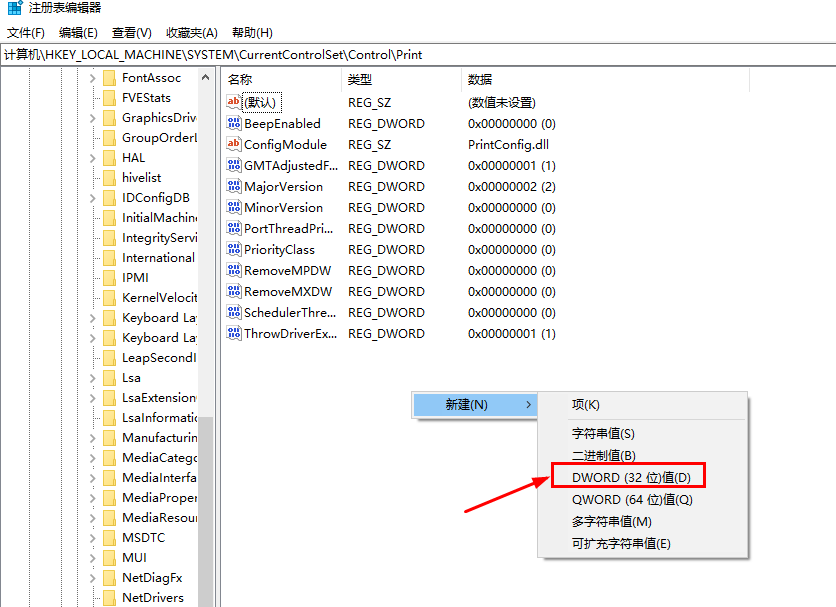Open the 查看 menu
This screenshot has width=836, height=607.
click(129, 32)
